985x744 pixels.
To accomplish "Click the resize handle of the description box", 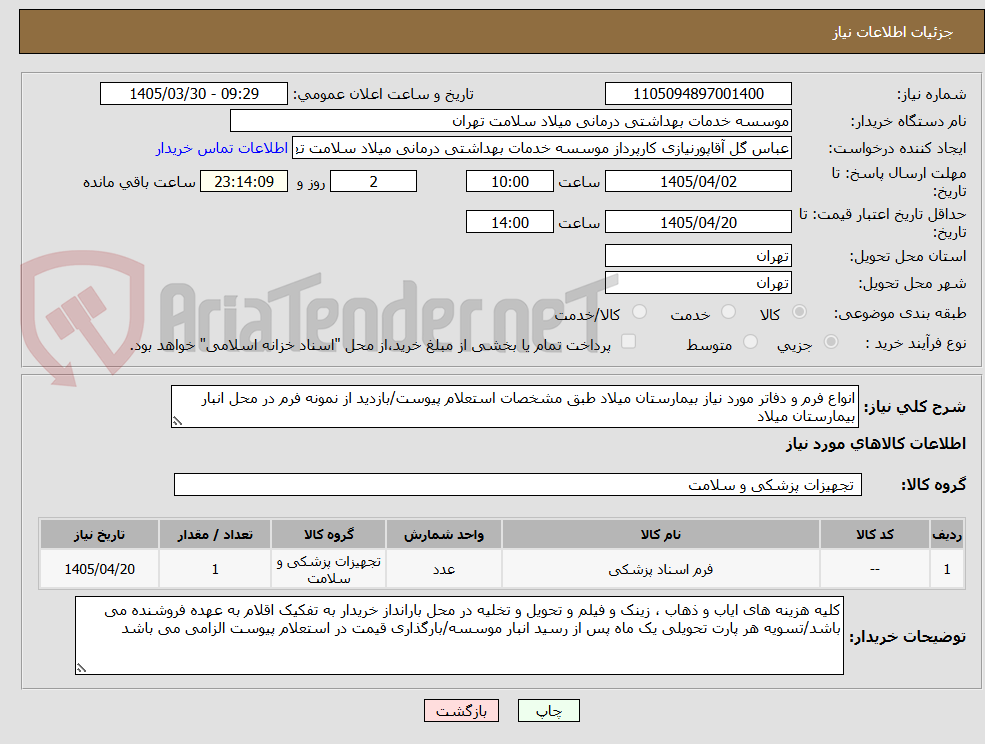I will click(177, 422).
